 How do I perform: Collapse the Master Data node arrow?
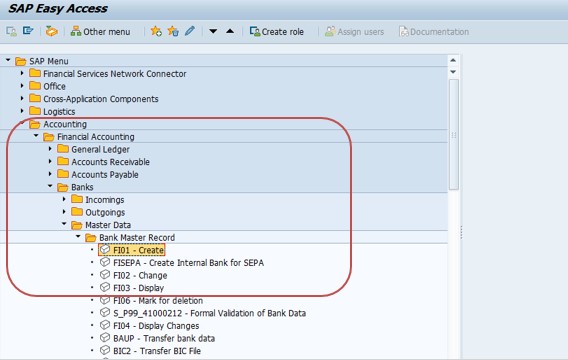click(64, 224)
